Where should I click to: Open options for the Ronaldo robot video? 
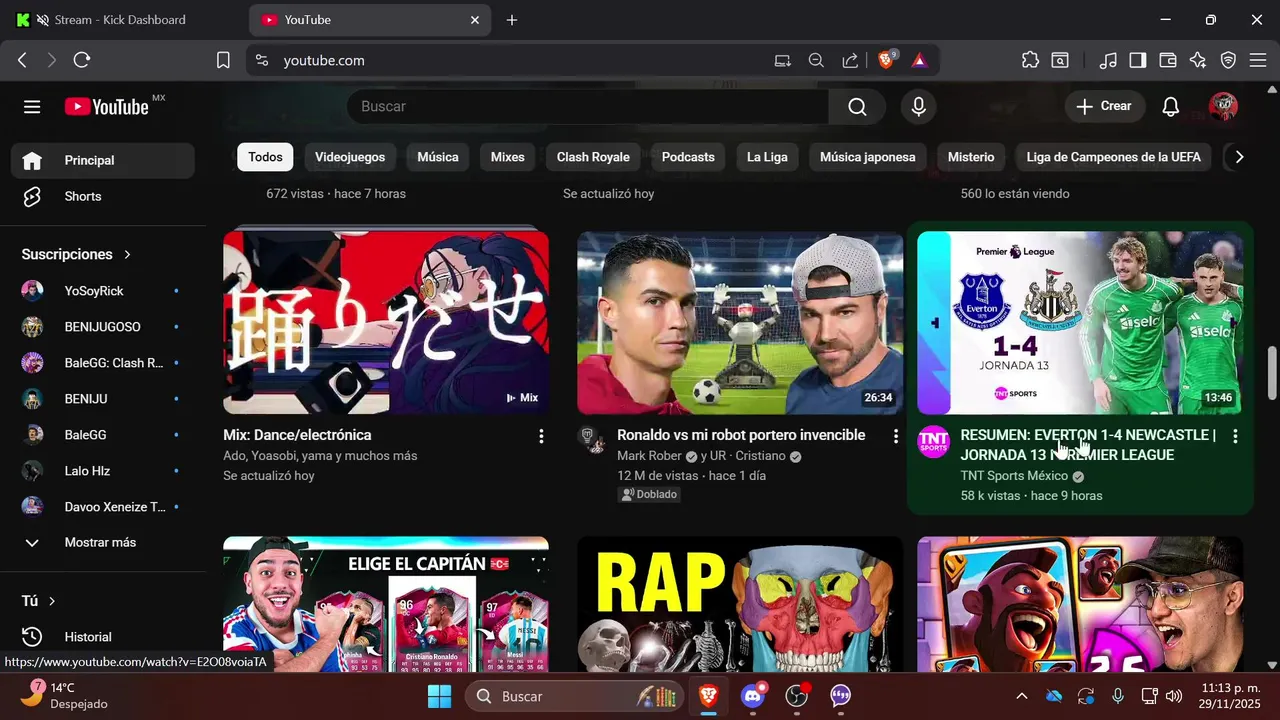click(x=896, y=436)
